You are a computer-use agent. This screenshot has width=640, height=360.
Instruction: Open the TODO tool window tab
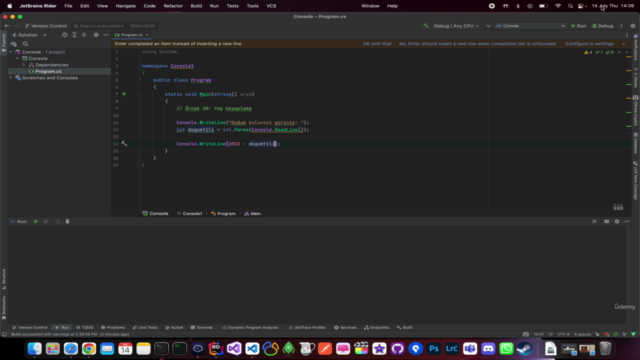84,327
